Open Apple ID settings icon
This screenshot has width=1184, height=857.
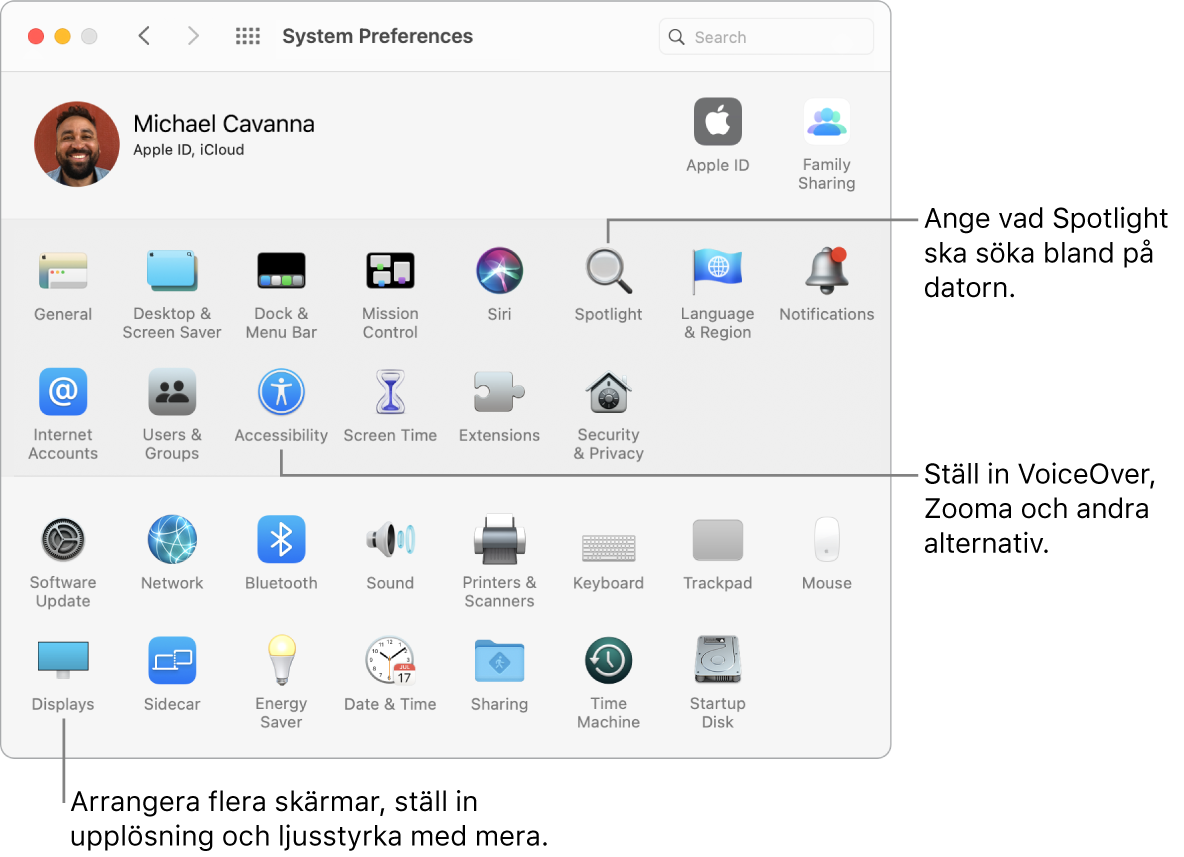717,121
